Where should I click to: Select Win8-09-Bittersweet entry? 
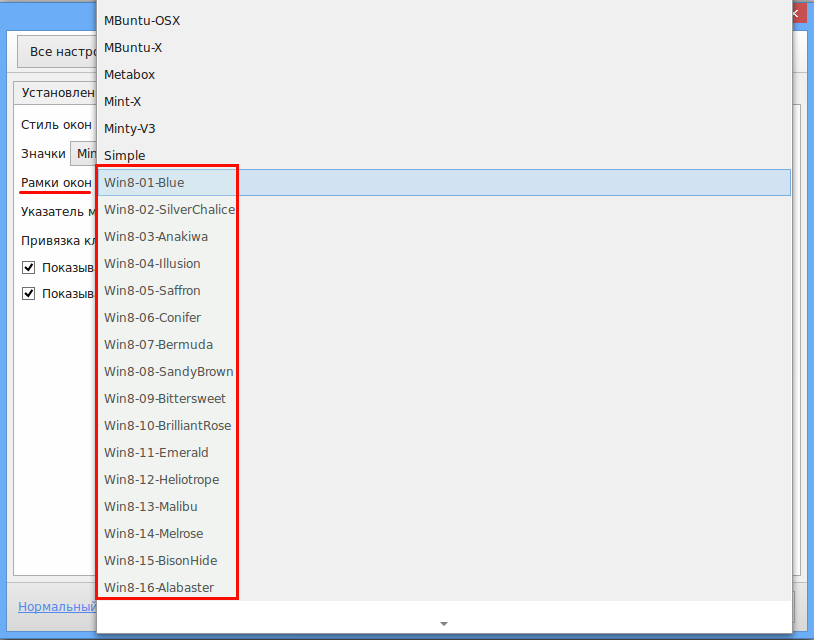[x=444, y=399]
